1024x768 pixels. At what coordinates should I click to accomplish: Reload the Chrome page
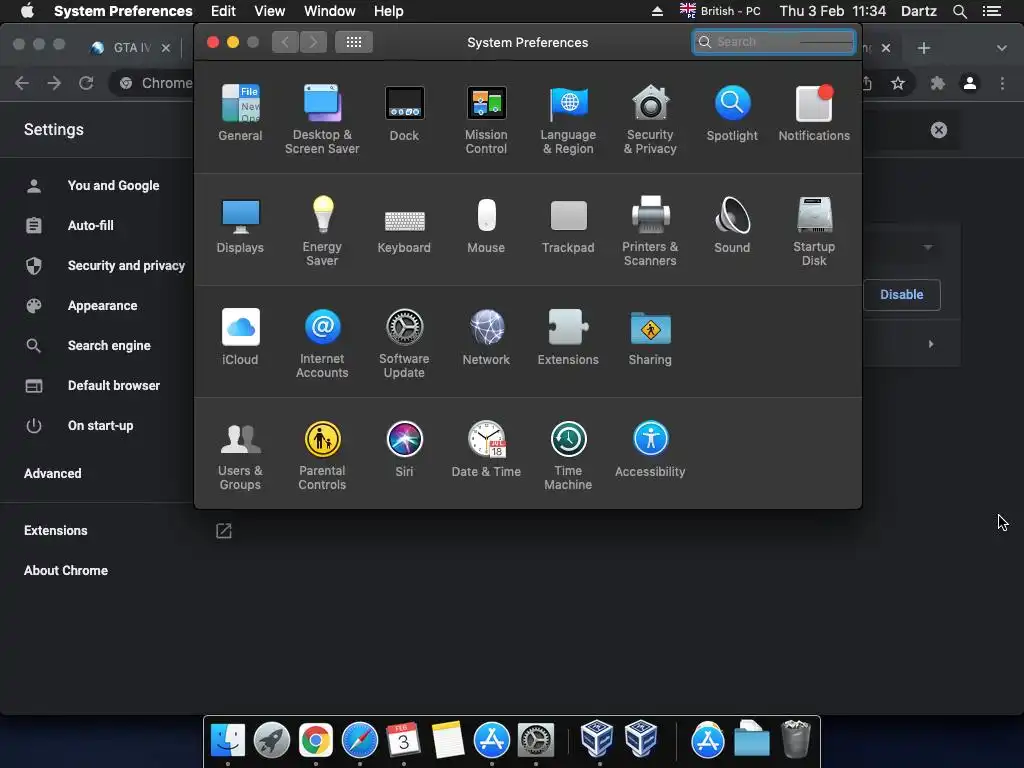(x=86, y=83)
